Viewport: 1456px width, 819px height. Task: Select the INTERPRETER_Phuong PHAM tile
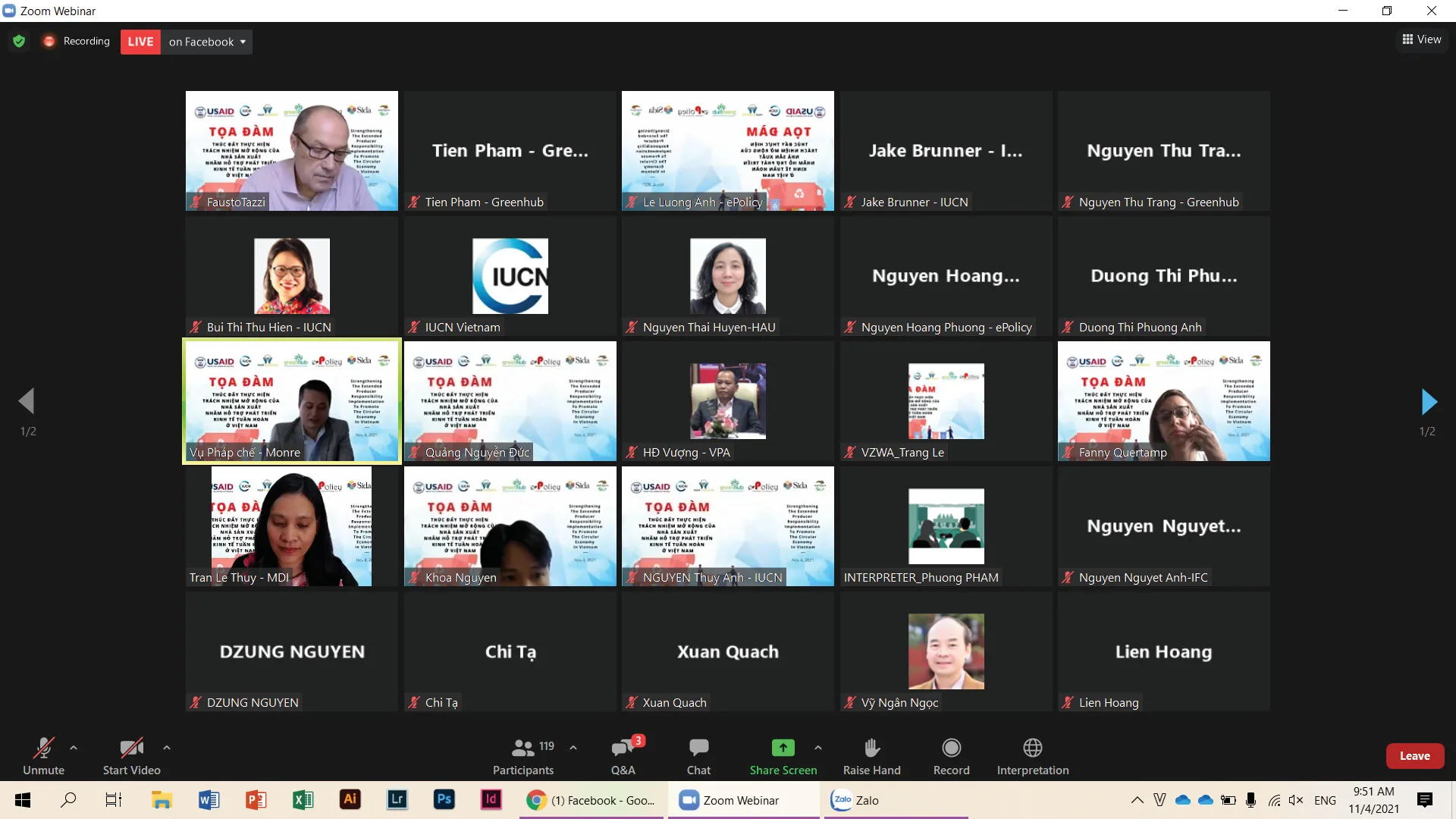[x=946, y=526]
